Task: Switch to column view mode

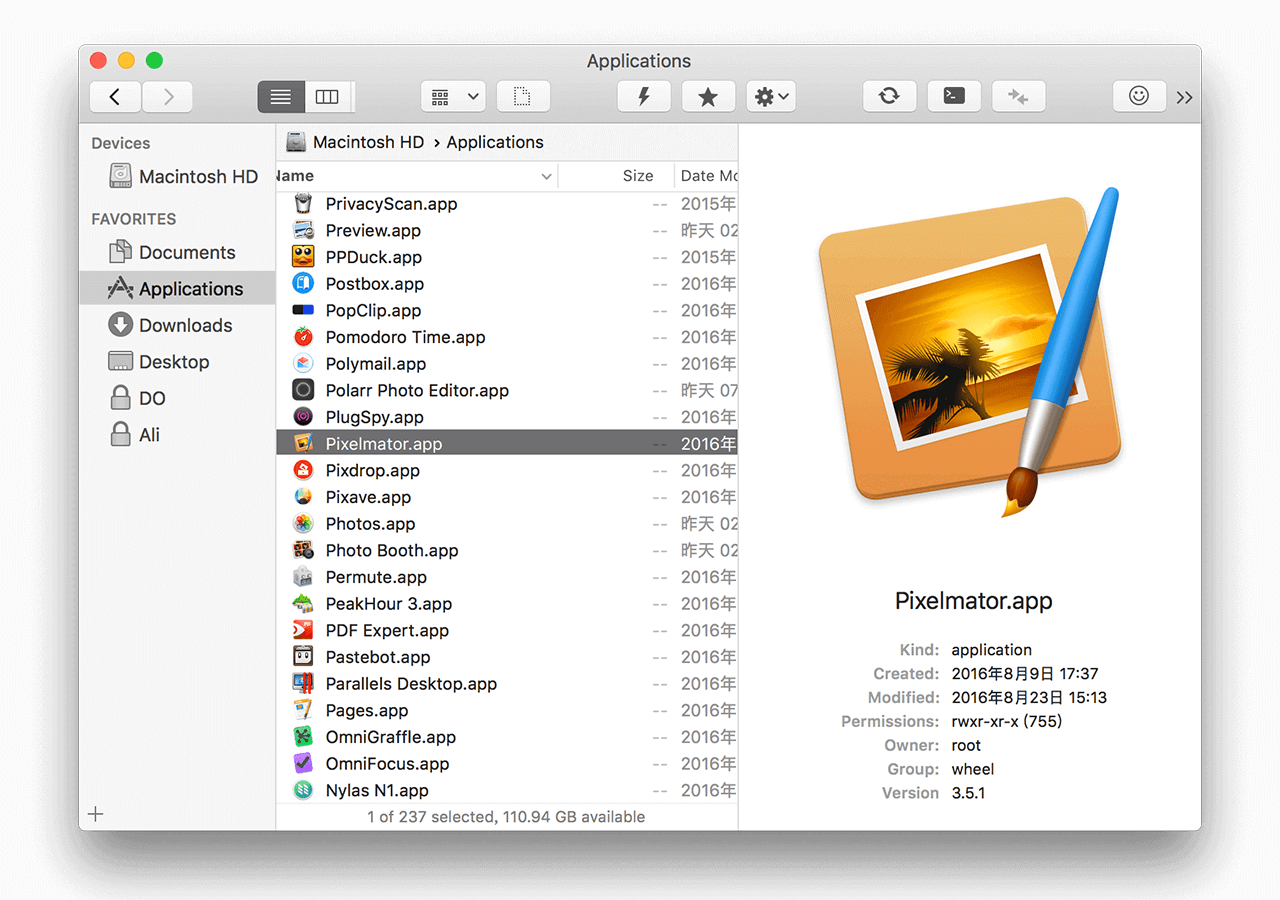Action: [327, 96]
